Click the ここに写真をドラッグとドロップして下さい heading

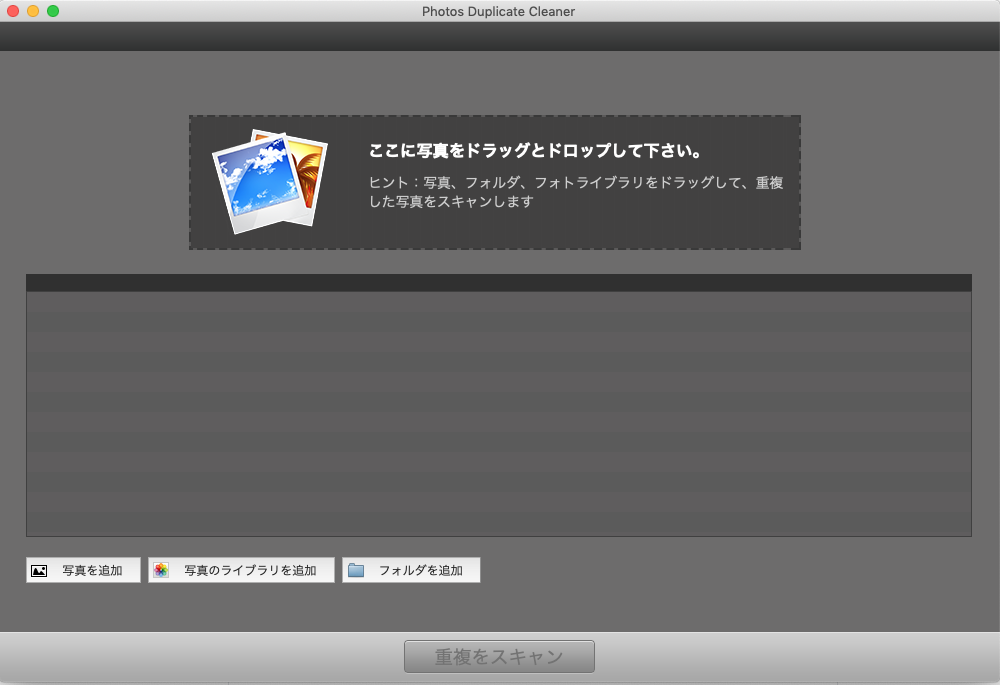535,151
